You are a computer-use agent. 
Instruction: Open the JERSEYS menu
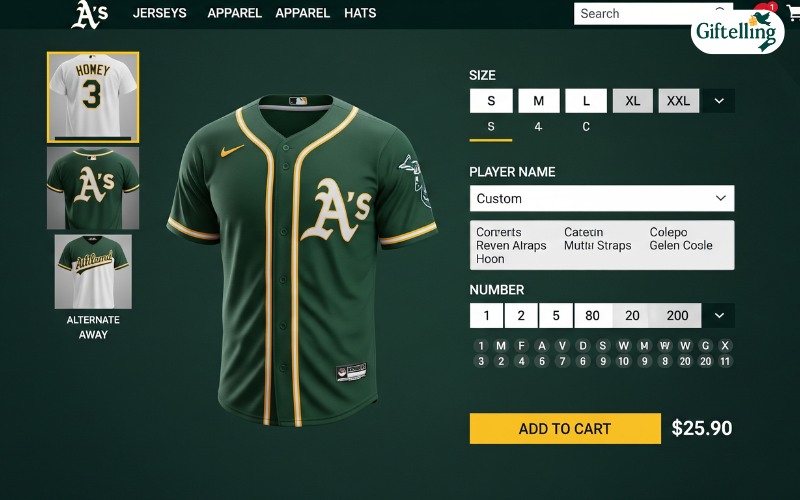coord(160,13)
